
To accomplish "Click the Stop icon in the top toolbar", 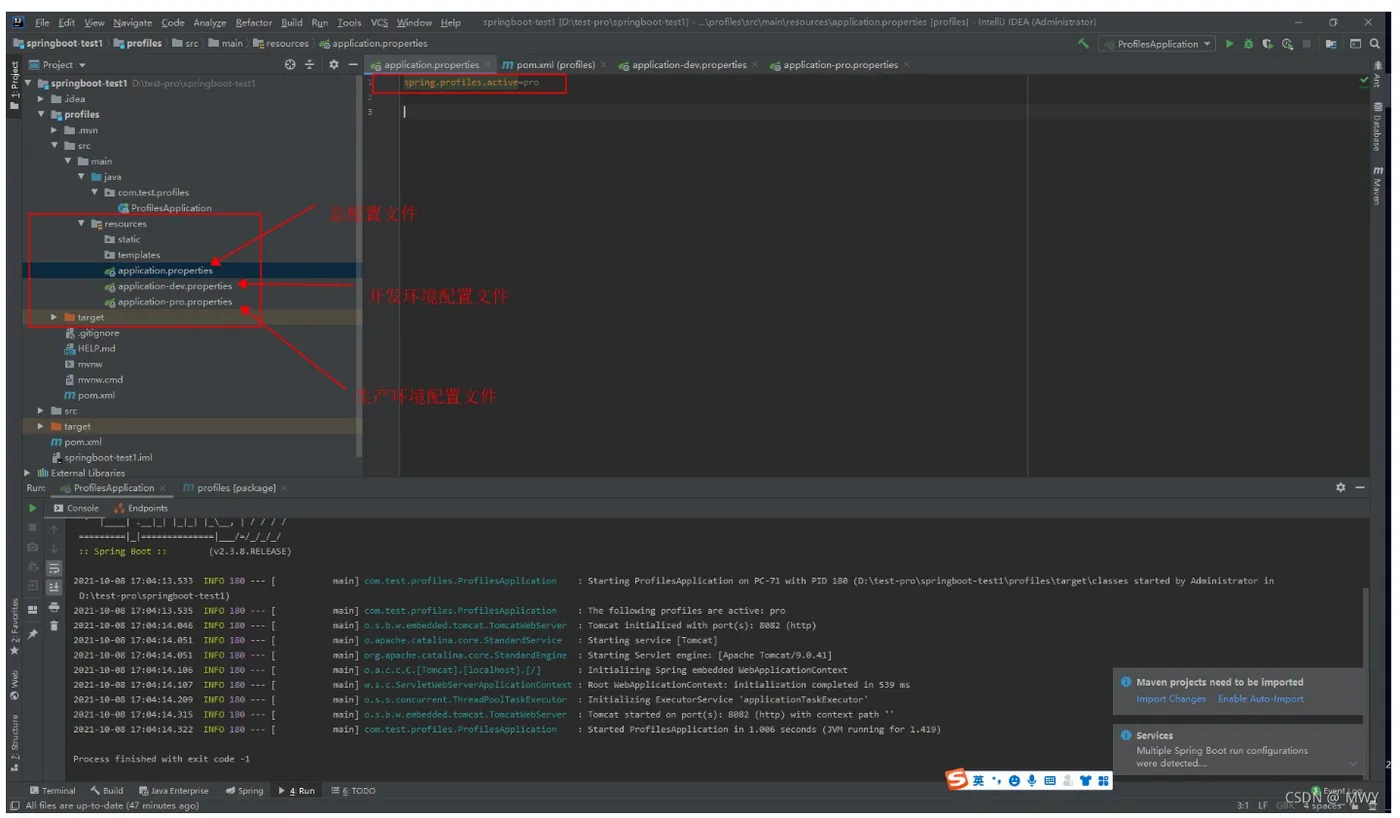I will point(1307,44).
